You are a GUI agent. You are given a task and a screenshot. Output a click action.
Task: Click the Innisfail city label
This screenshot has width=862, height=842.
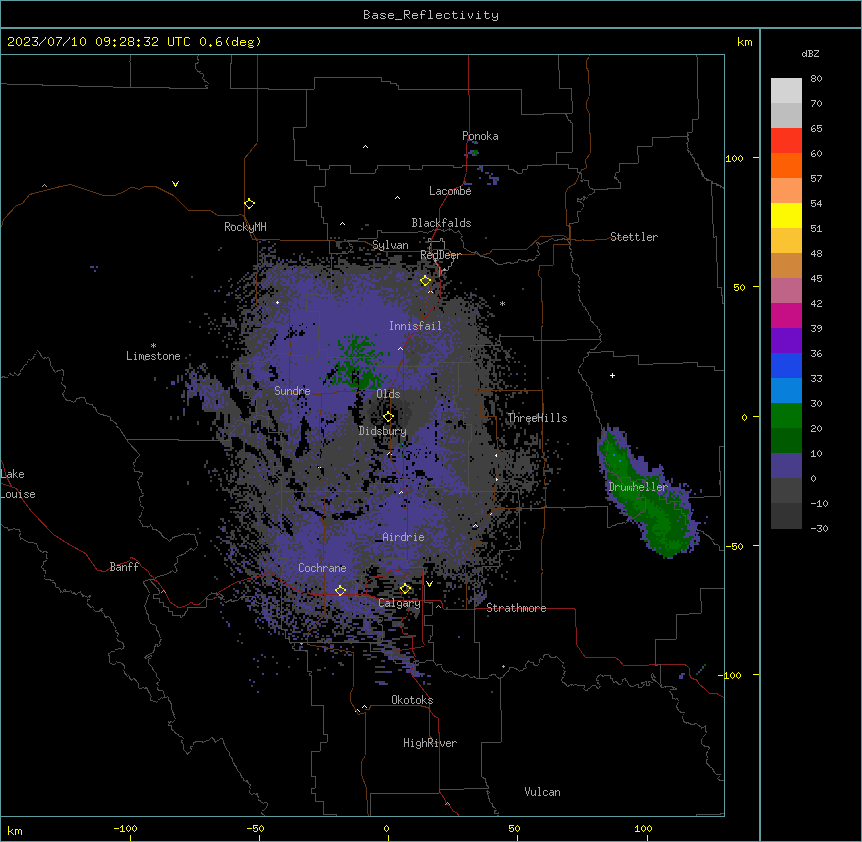coord(415,326)
